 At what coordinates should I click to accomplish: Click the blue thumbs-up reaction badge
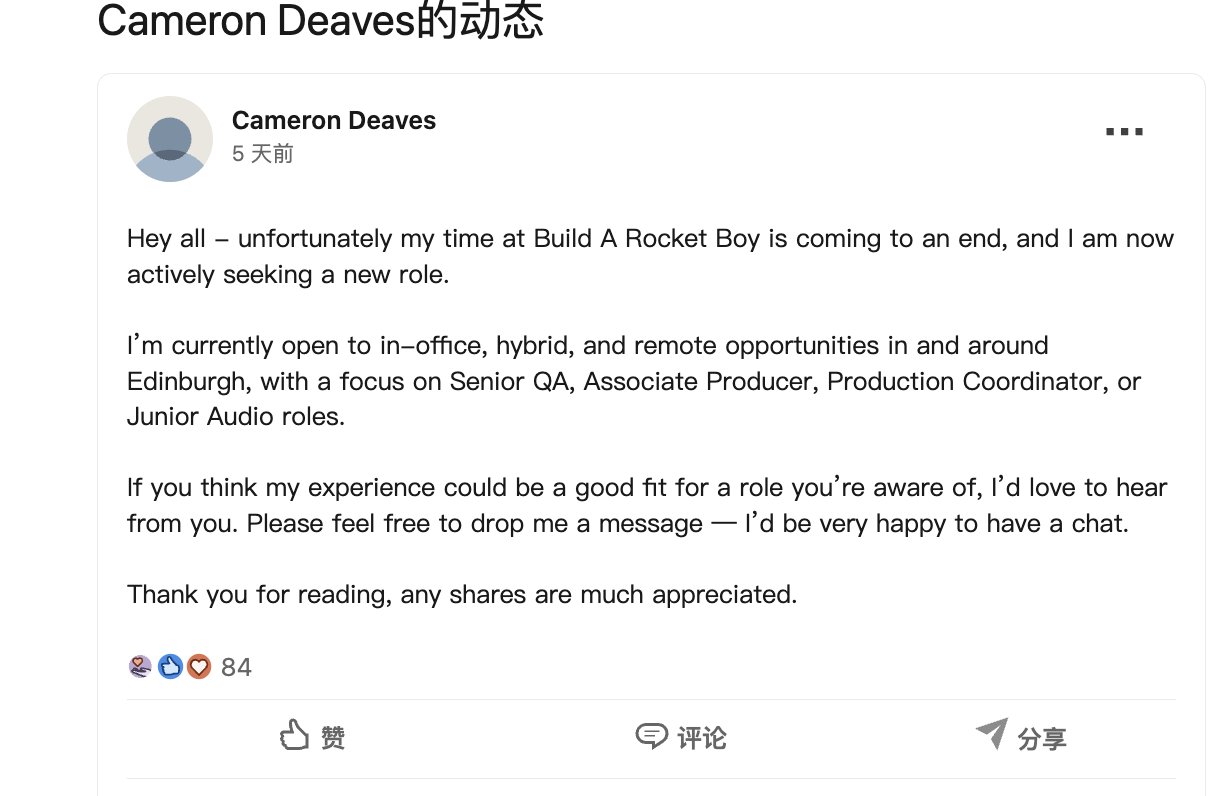170,666
